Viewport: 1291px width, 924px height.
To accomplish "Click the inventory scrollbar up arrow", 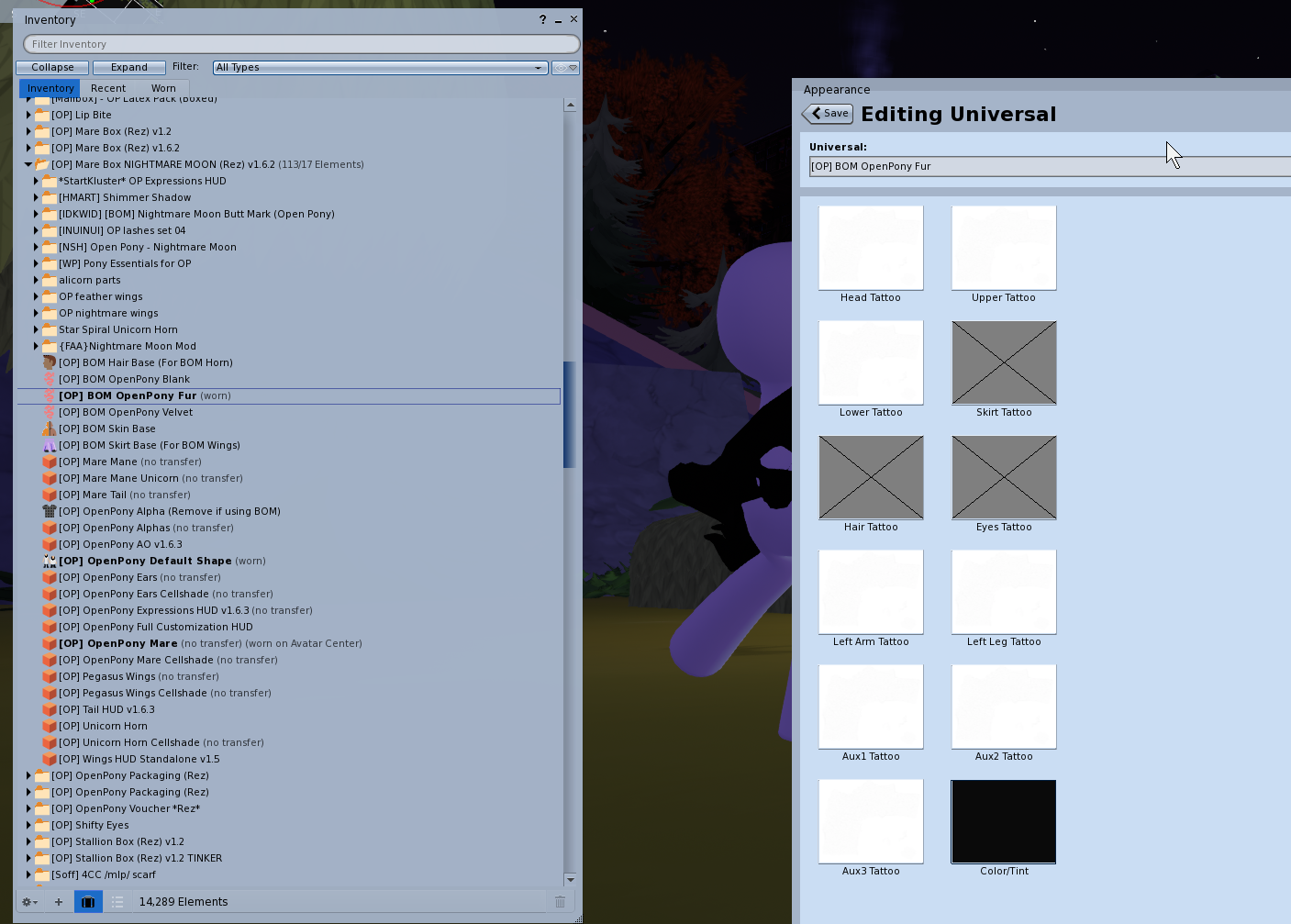I will click(570, 105).
